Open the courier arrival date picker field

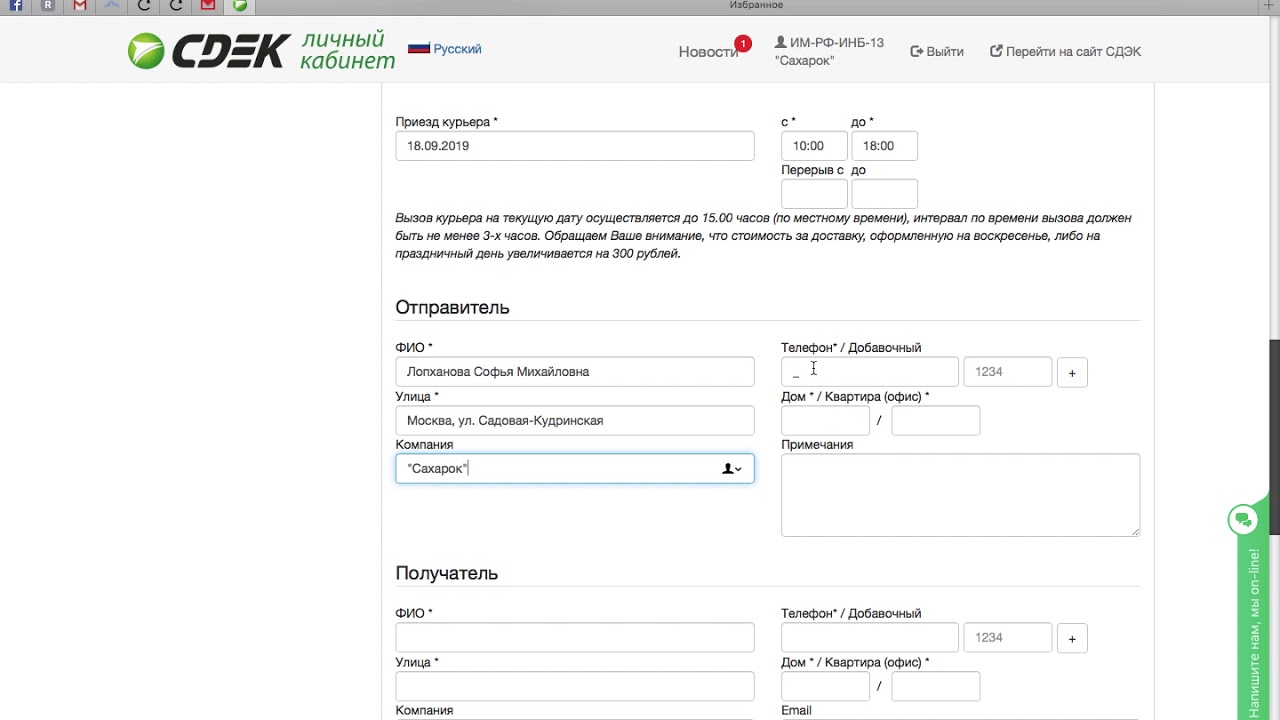coord(575,146)
